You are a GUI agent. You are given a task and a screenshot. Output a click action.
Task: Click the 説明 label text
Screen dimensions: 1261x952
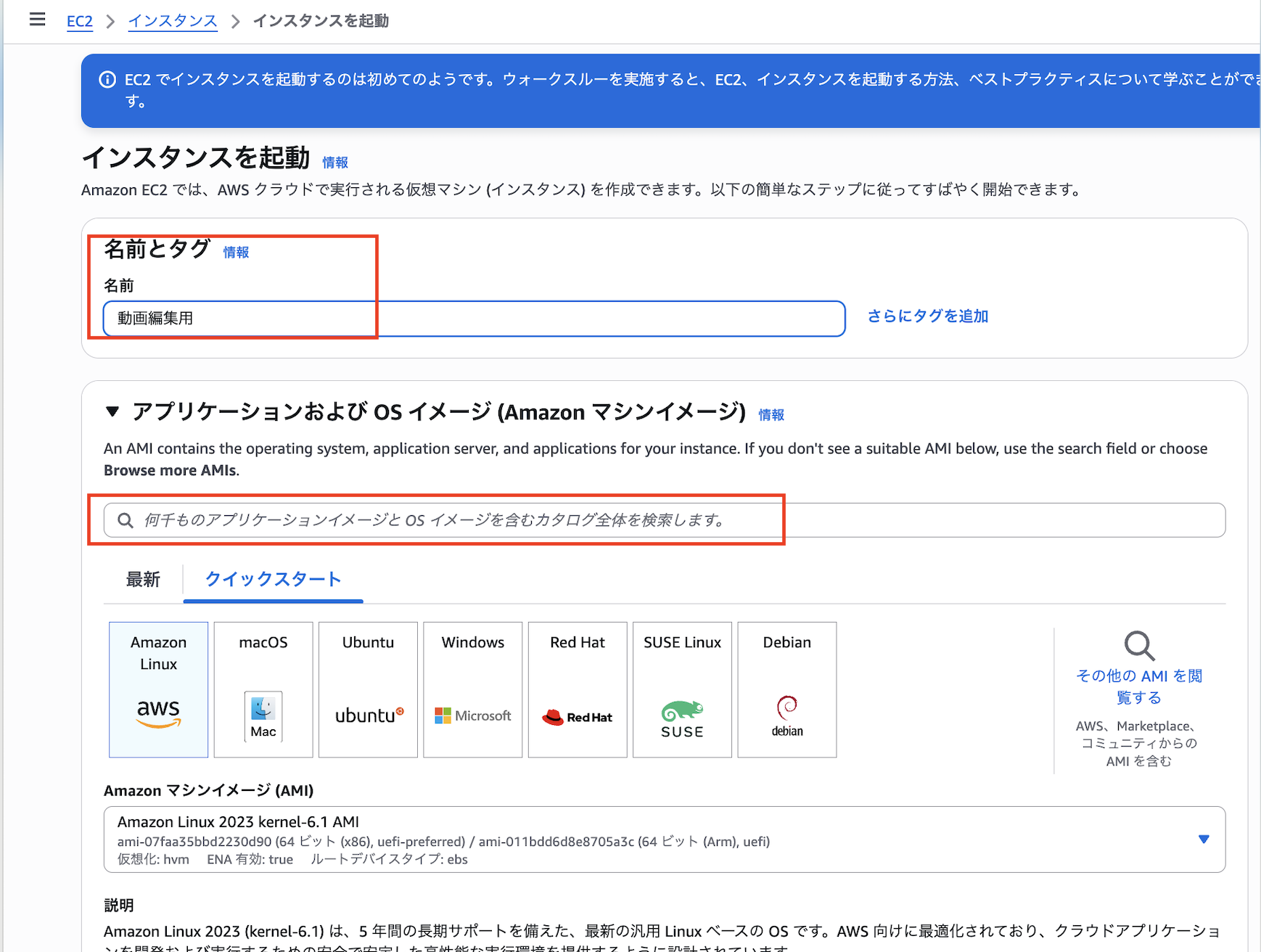tap(119, 905)
